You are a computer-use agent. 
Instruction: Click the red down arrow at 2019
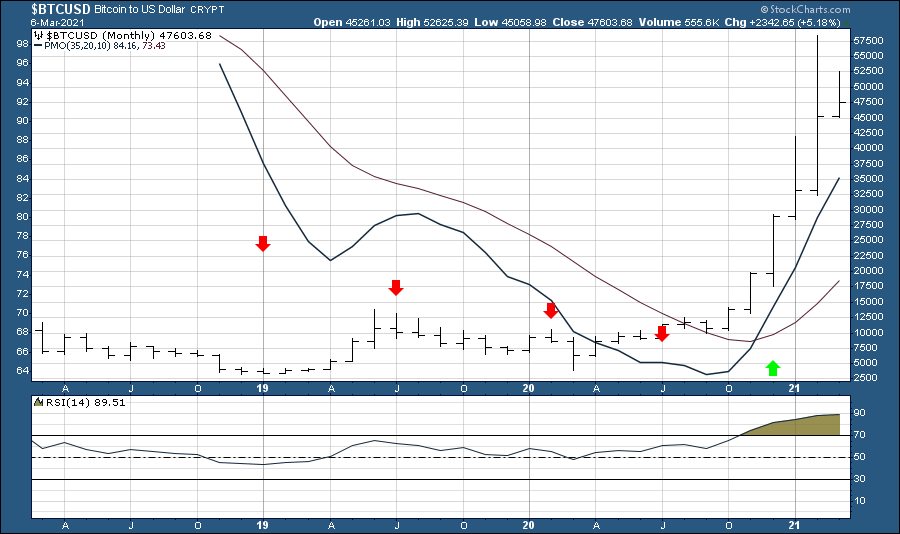click(x=263, y=243)
